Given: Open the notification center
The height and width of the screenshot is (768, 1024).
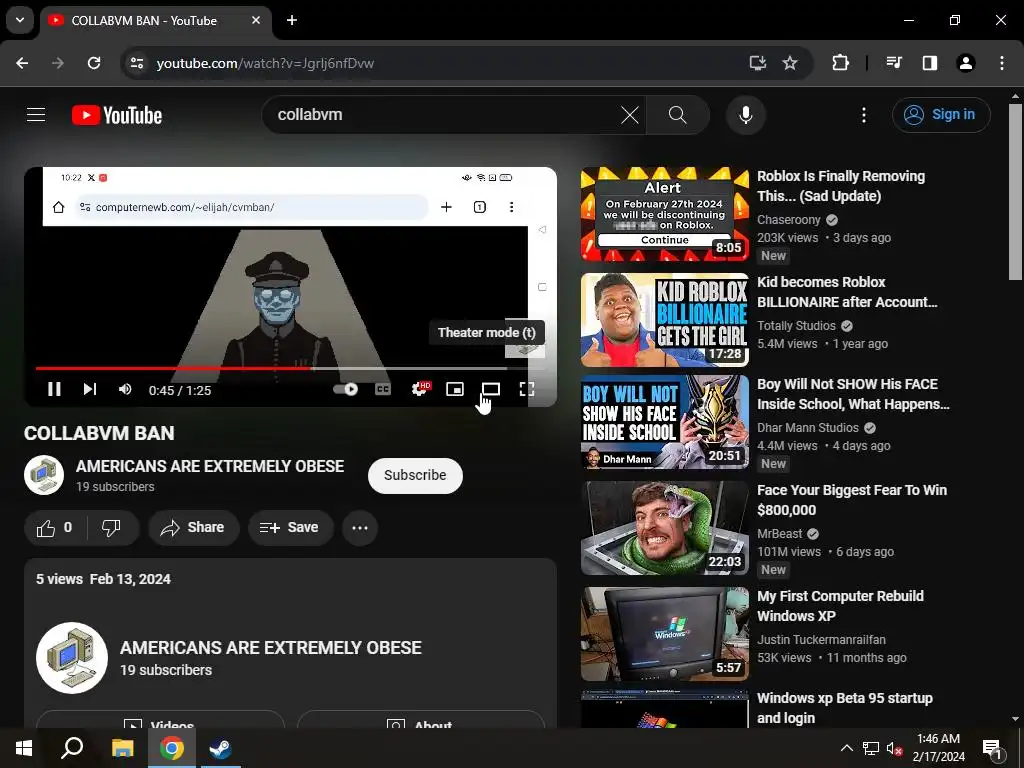Looking at the screenshot, I should [993, 748].
